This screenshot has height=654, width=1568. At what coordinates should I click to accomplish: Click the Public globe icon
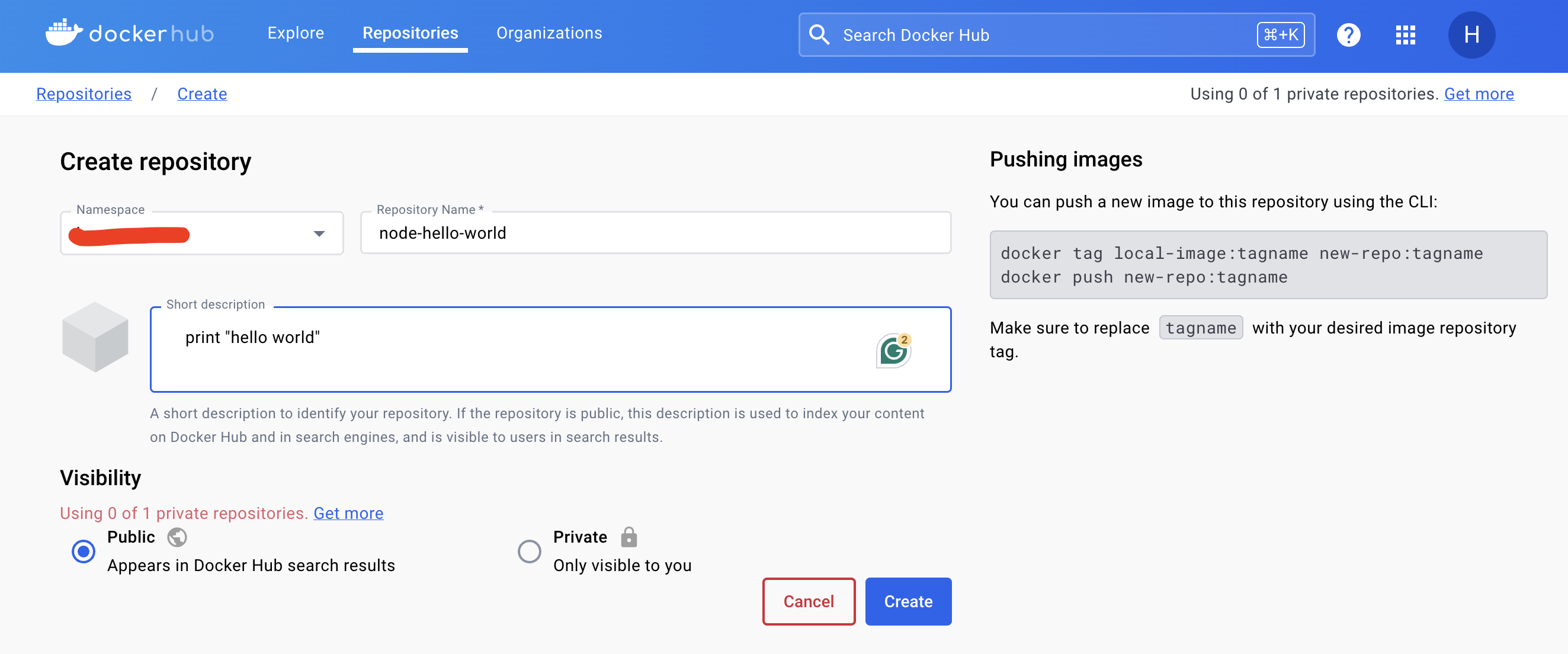tap(177, 537)
